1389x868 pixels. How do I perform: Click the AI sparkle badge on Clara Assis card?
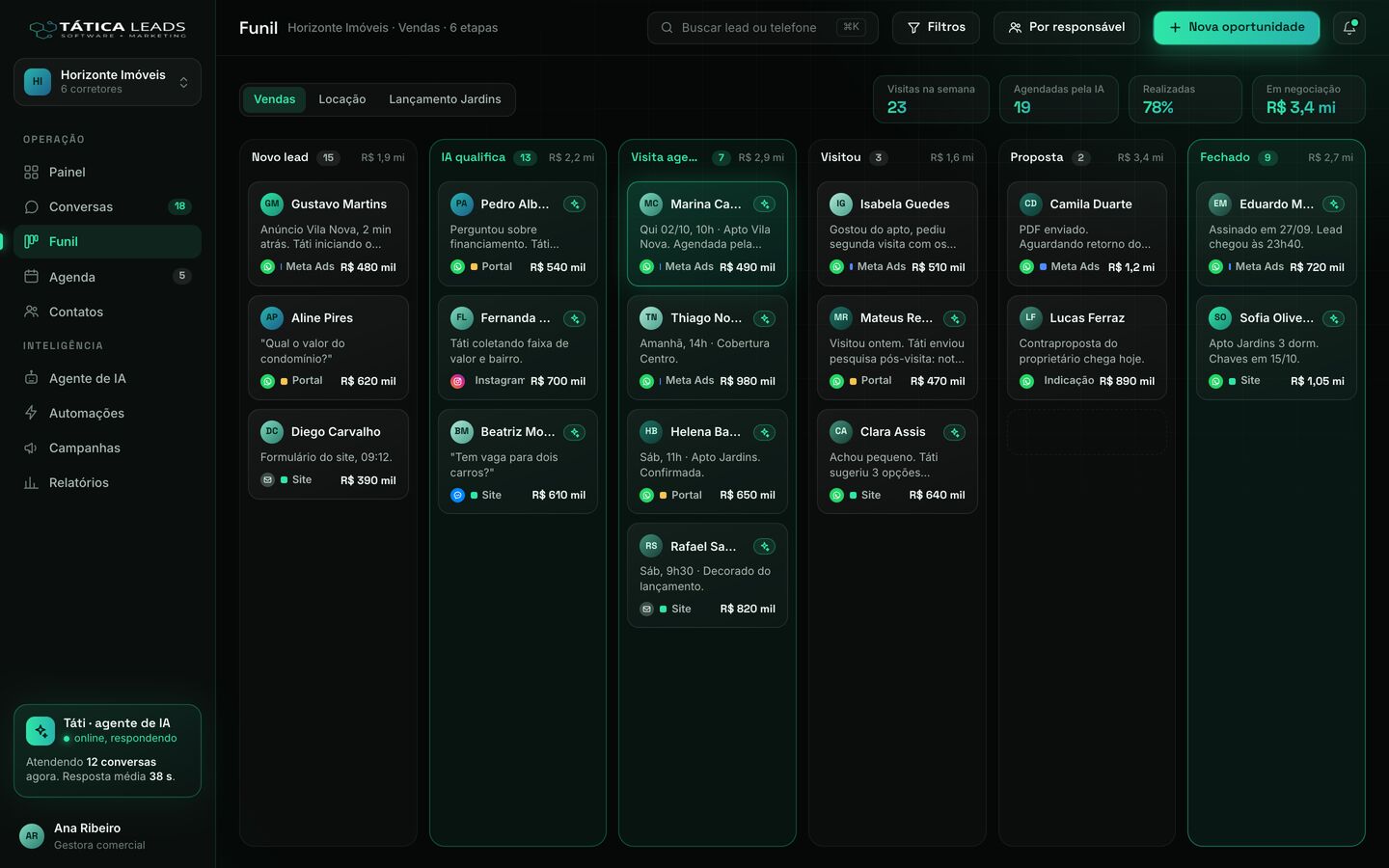click(x=954, y=432)
